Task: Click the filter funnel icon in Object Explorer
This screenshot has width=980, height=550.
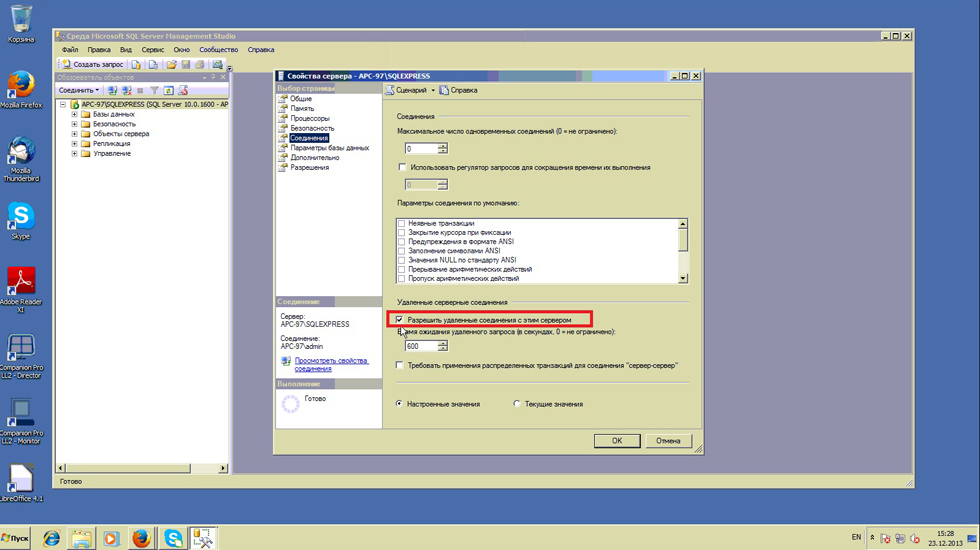Action: coord(154,90)
